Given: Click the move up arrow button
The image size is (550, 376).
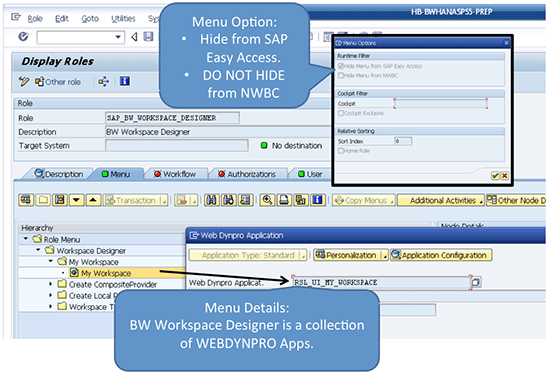Looking at the screenshot, I should [93, 200].
